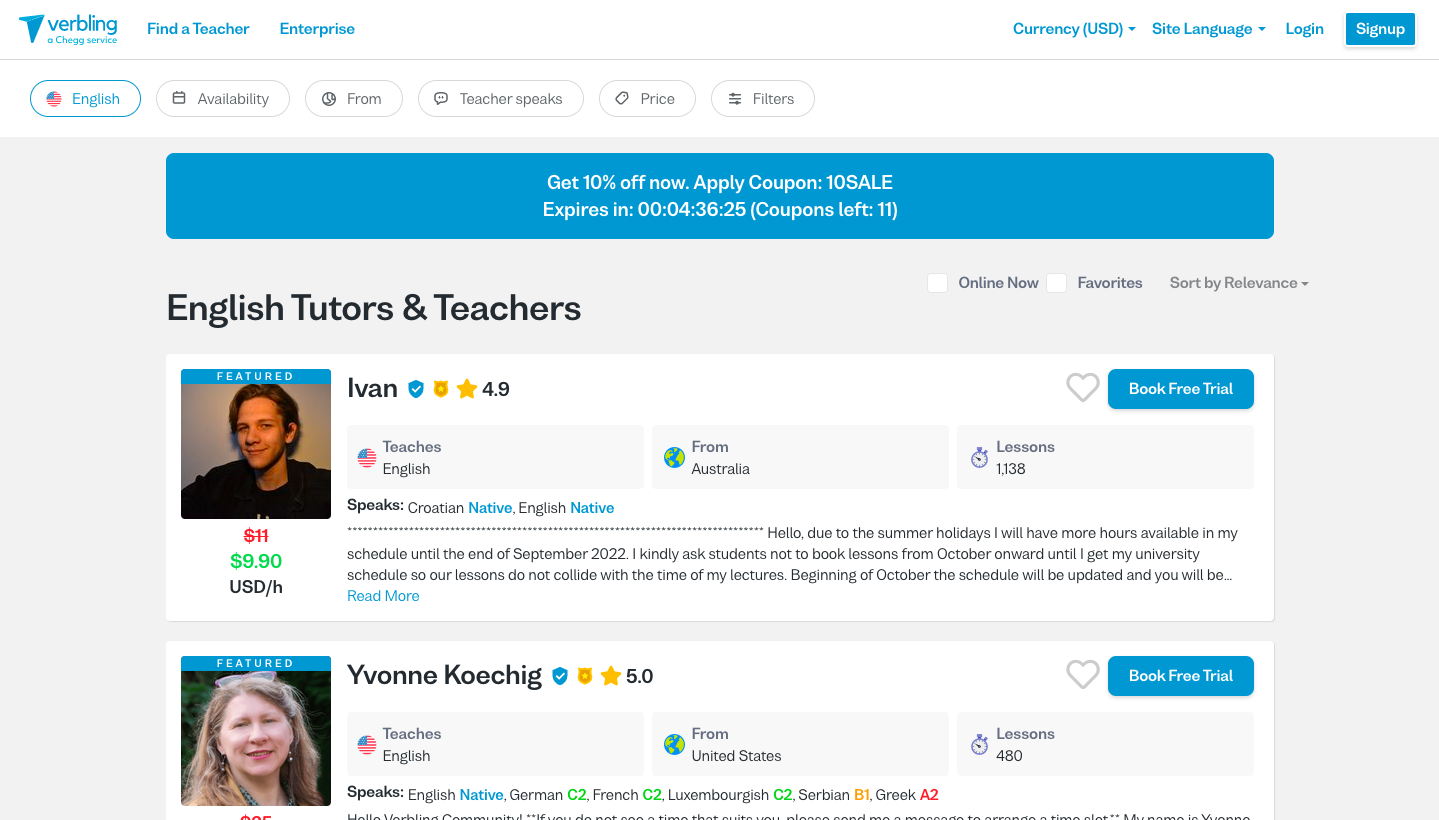Open the Currency (USD) dropdown

tap(1073, 29)
